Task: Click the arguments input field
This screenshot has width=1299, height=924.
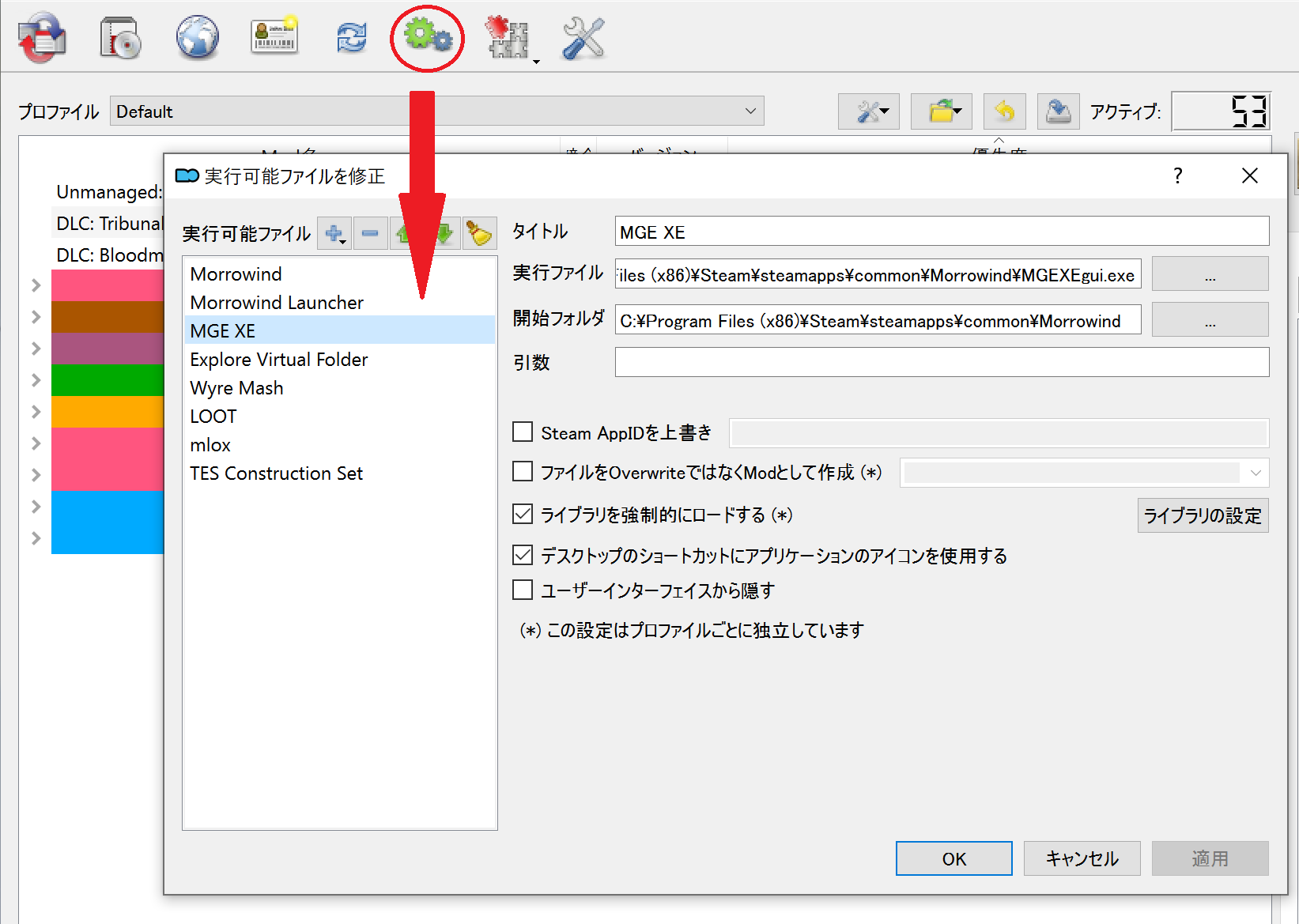Action: point(942,362)
